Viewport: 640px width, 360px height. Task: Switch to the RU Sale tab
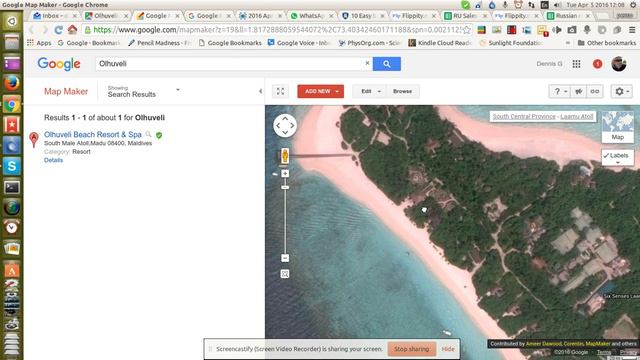click(465, 16)
